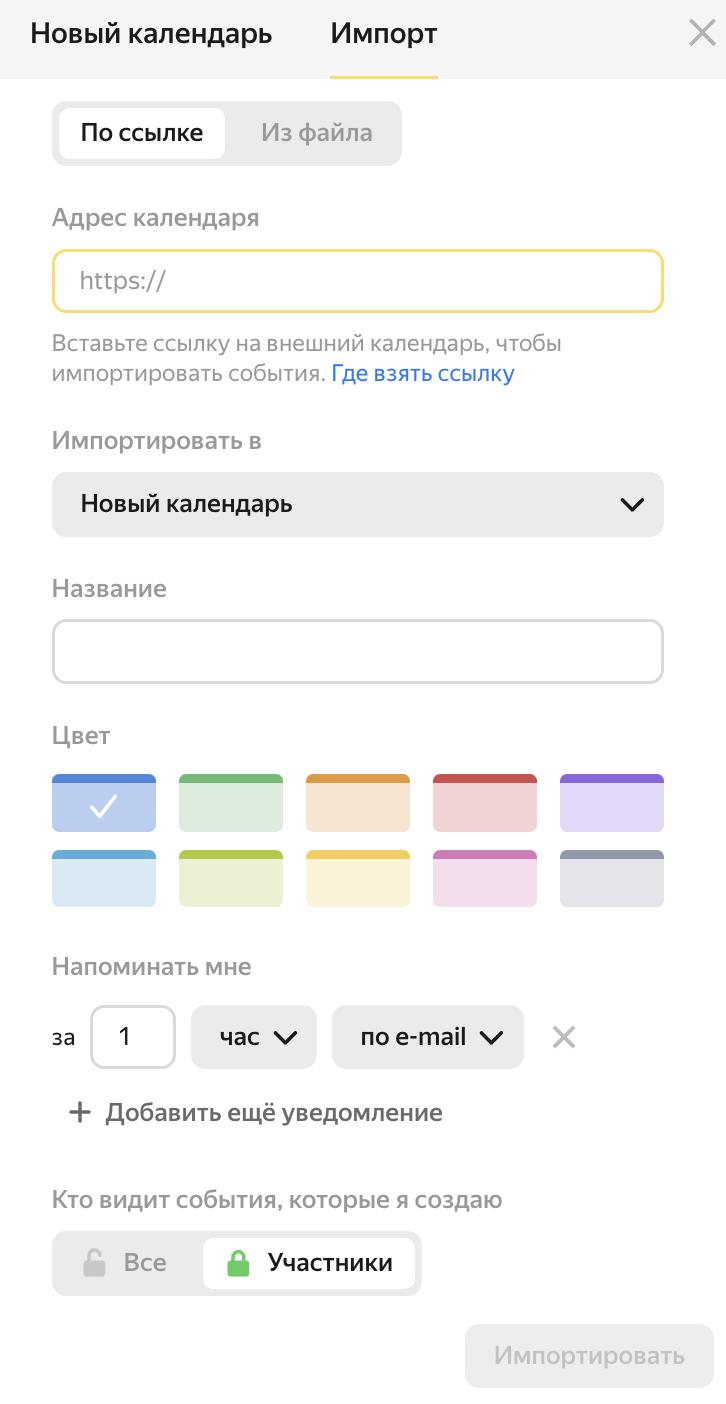726x1404 pixels.
Task: Click the Название calendar name field
Action: pyautogui.click(x=357, y=652)
